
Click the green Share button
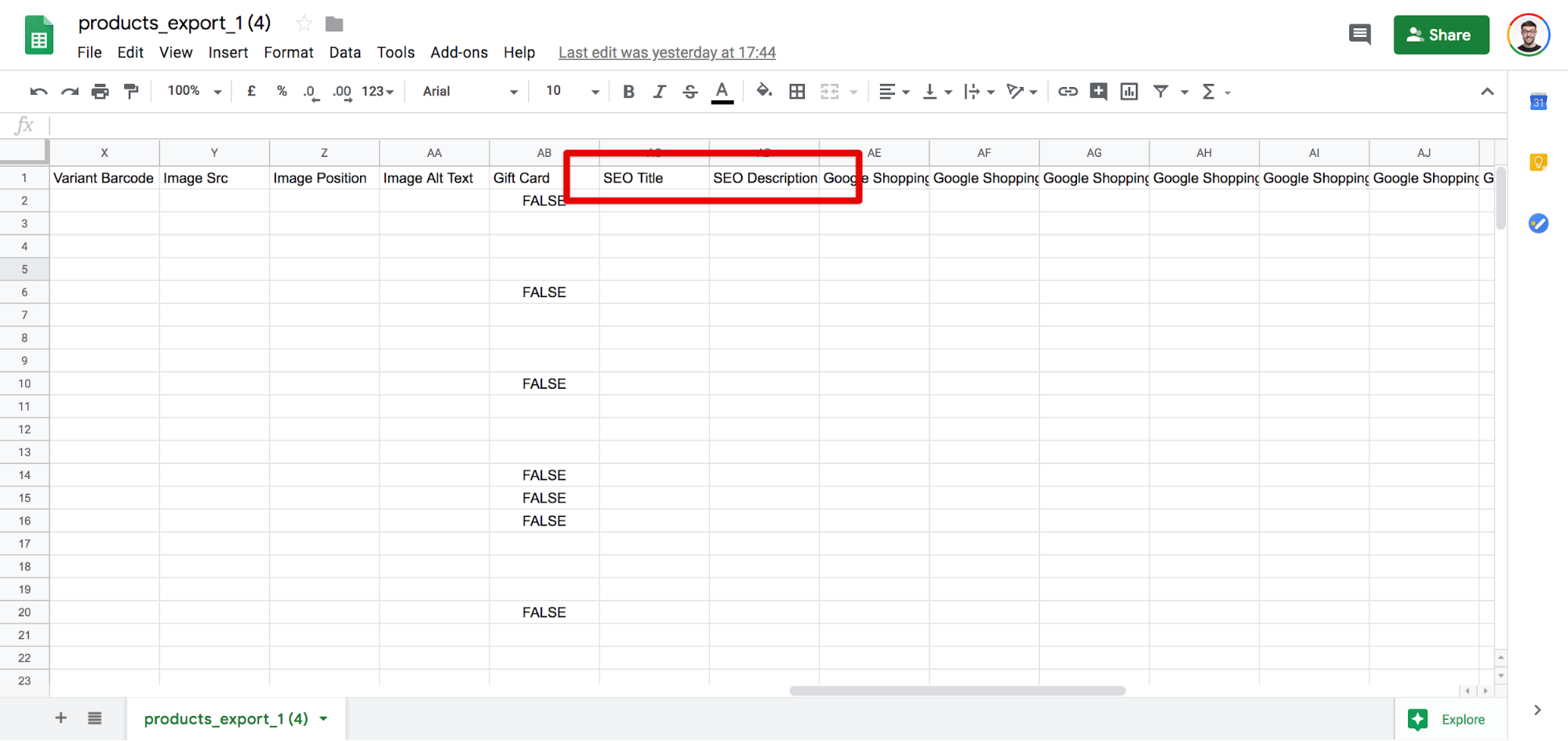[x=1440, y=35]
